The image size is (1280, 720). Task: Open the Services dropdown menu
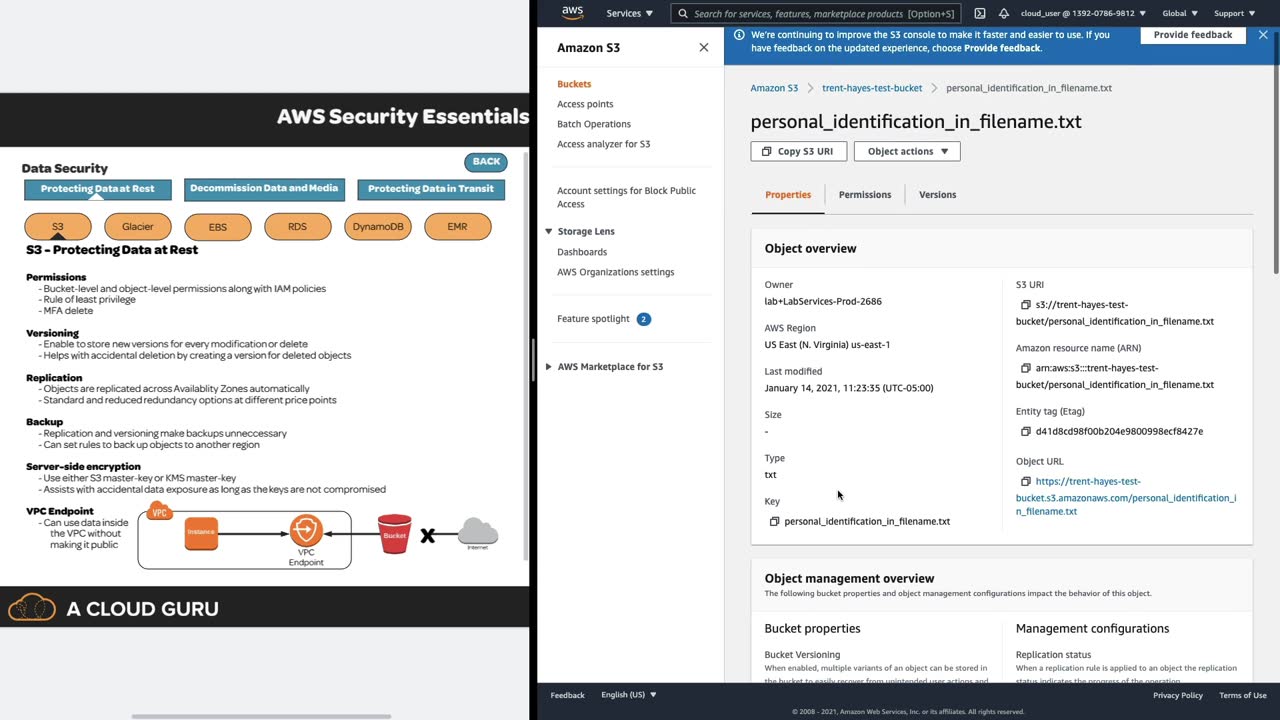tap(629, 14)
